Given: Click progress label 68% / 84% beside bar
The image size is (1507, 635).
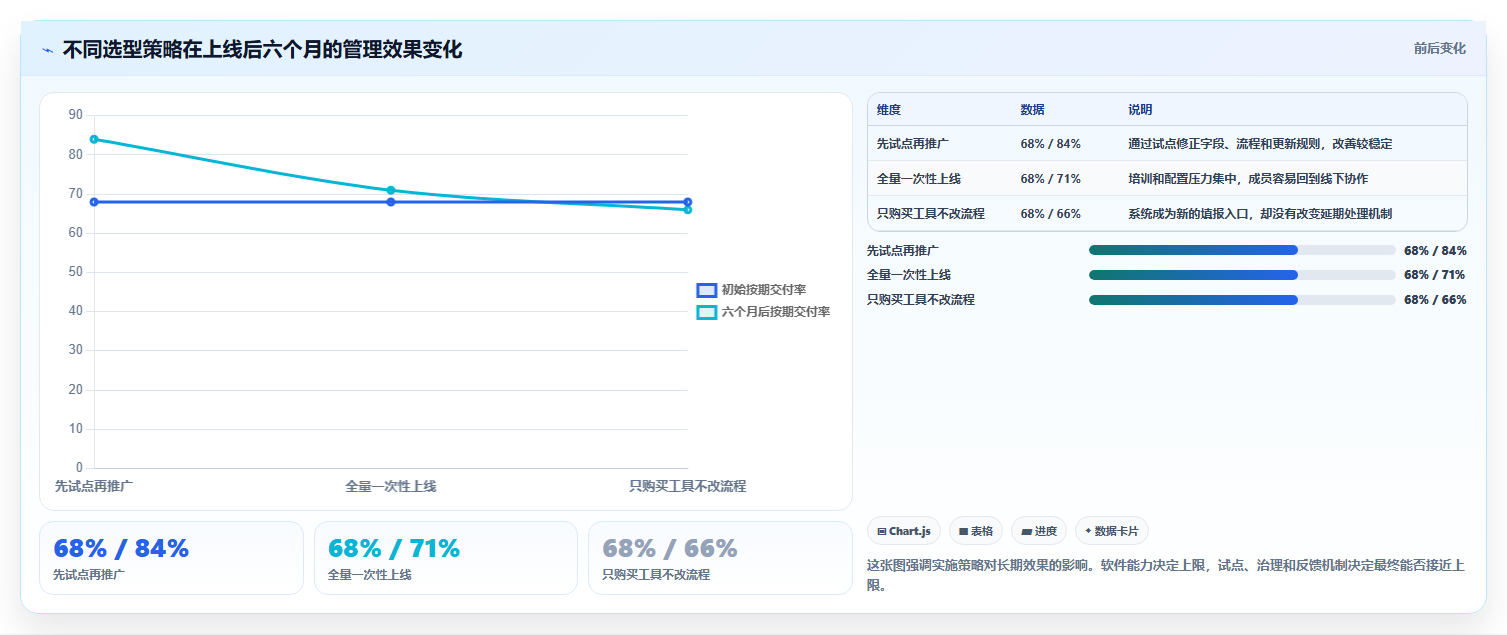Looking at the screenshot, I should [x=1435, y=251].
